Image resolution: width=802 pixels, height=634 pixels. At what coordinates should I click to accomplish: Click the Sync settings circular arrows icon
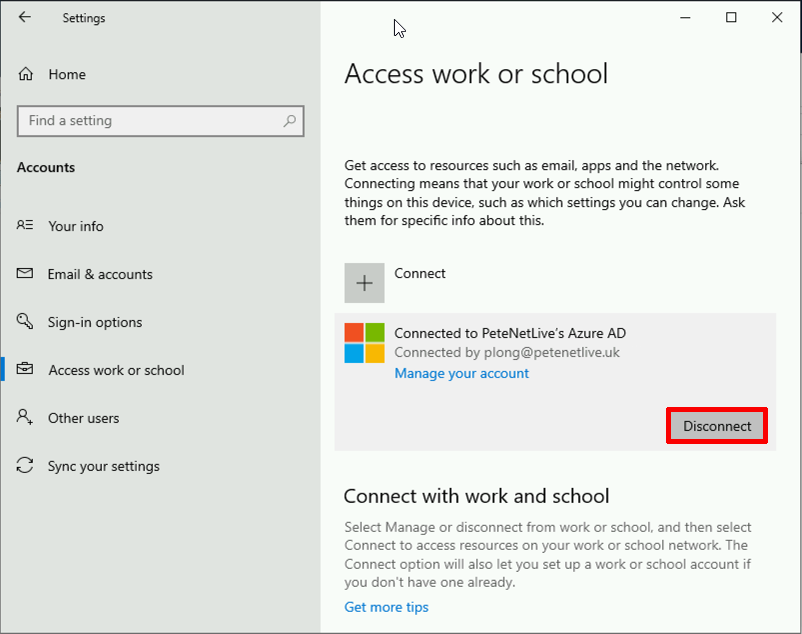click(x=25, y=465)
